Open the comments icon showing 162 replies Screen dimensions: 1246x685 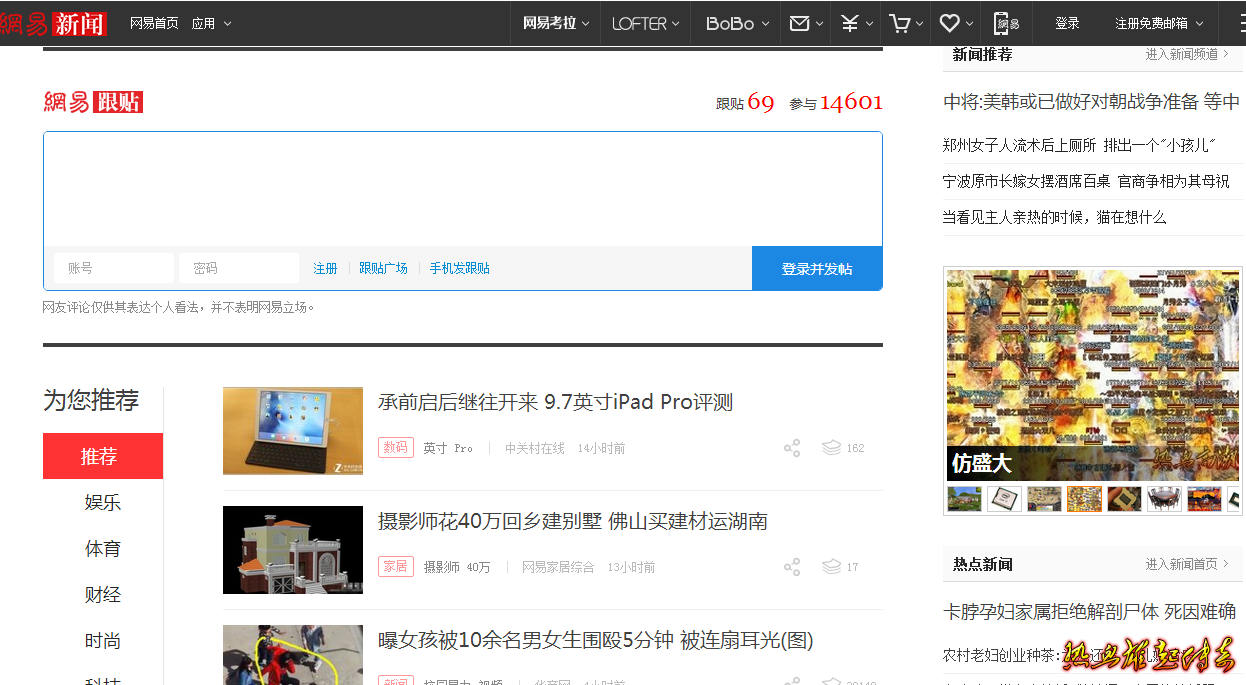831,448
